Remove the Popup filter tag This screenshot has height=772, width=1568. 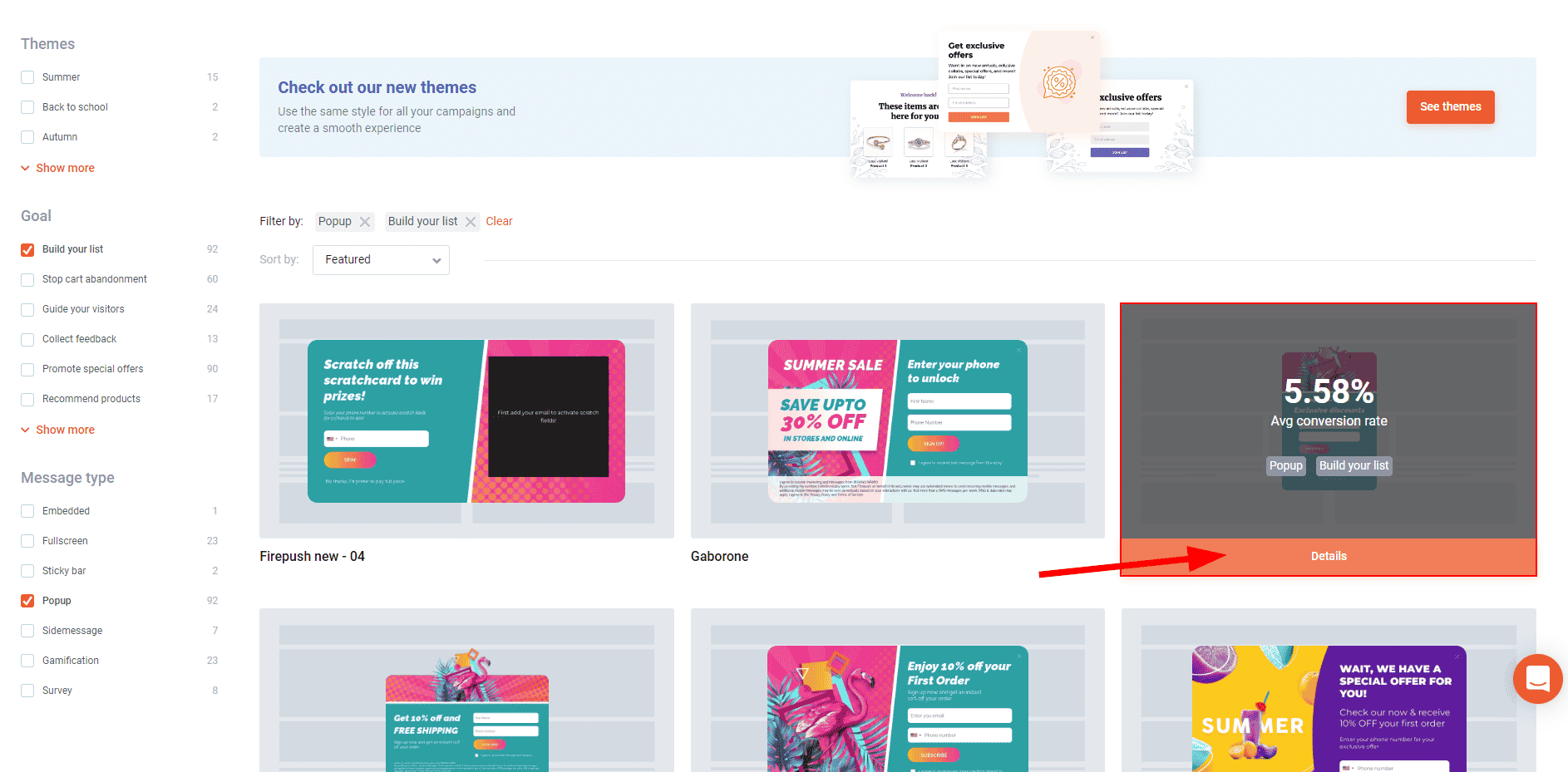[364, 222]
